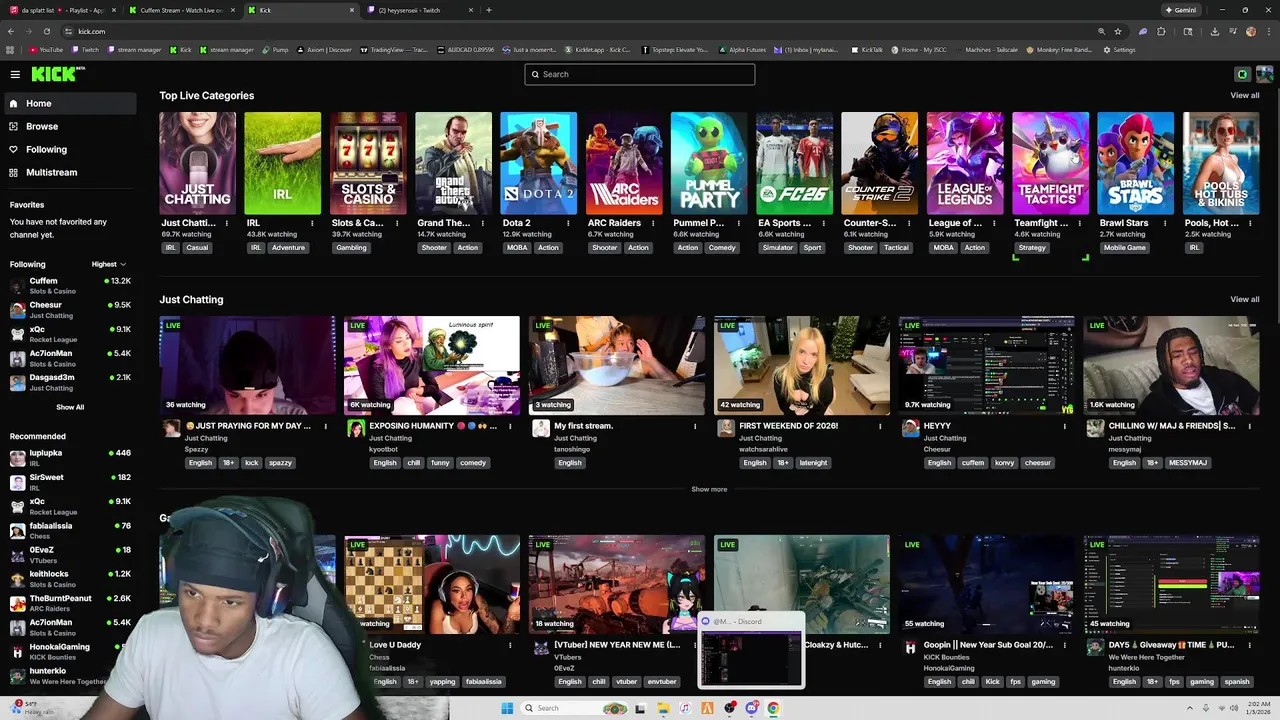Open DasgasdSm channel in Following list

coord(70,381)
